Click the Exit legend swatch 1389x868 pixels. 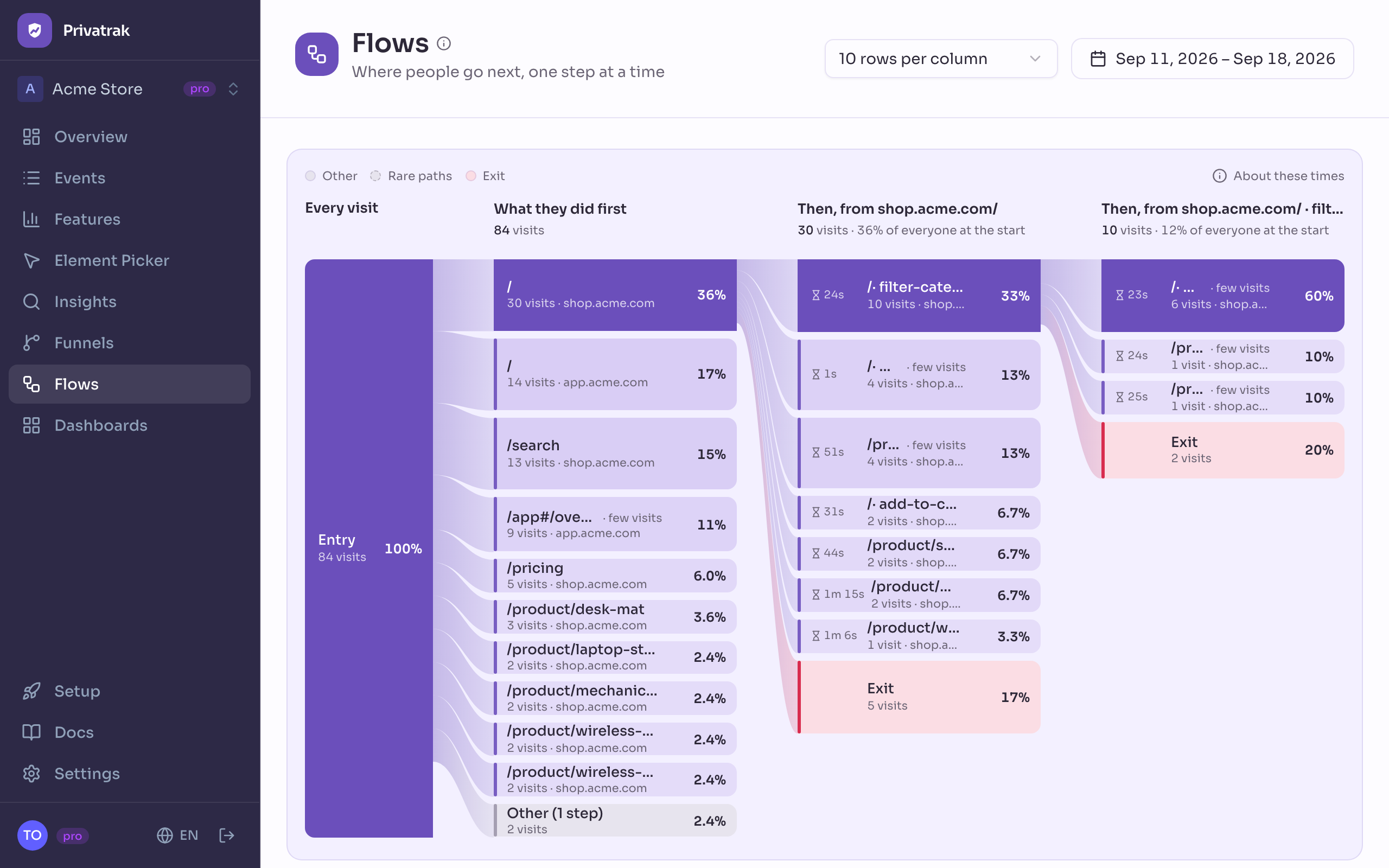tap(470, 176)
